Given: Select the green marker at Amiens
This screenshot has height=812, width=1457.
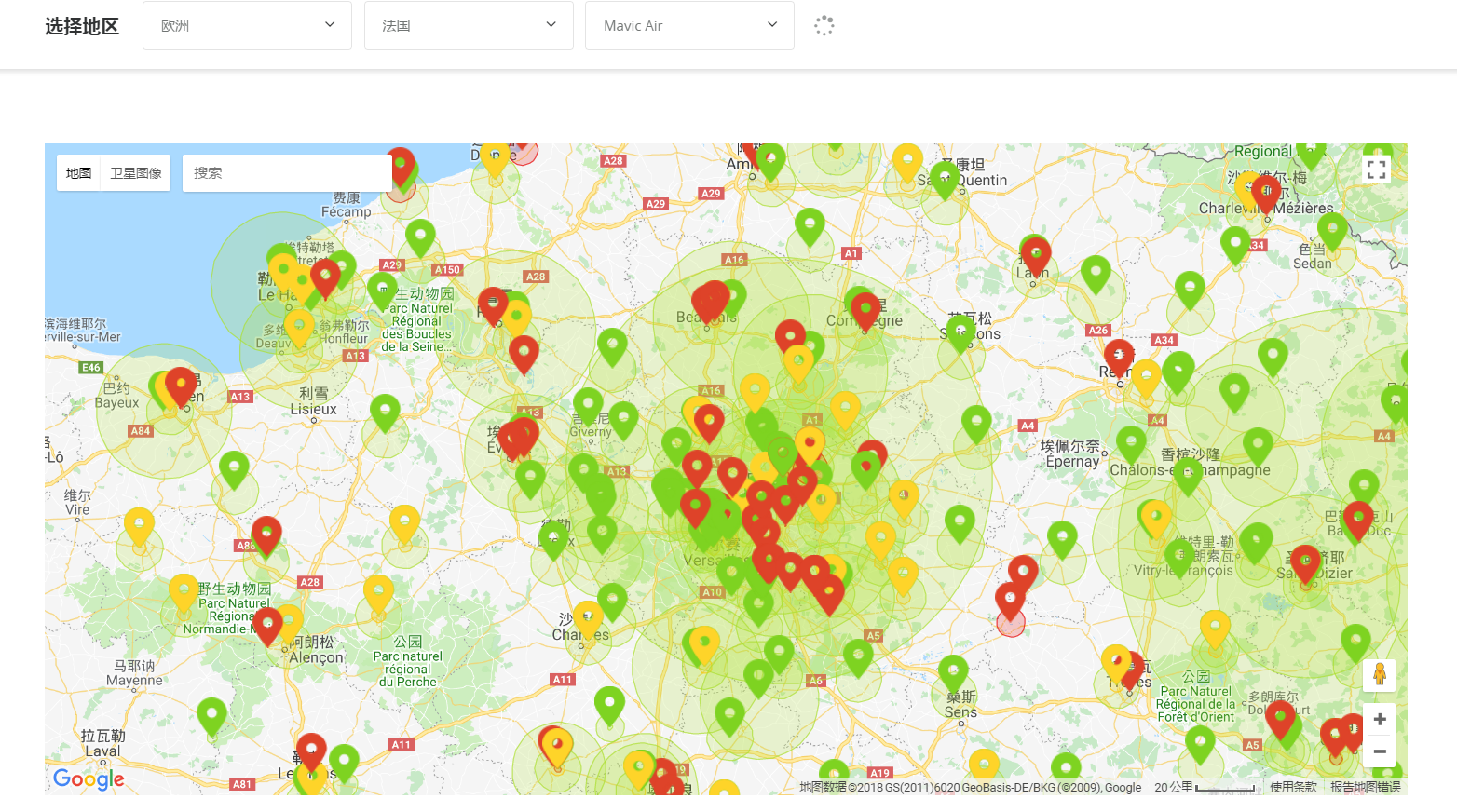Looking at the screenshot, I should coord(770,162).
